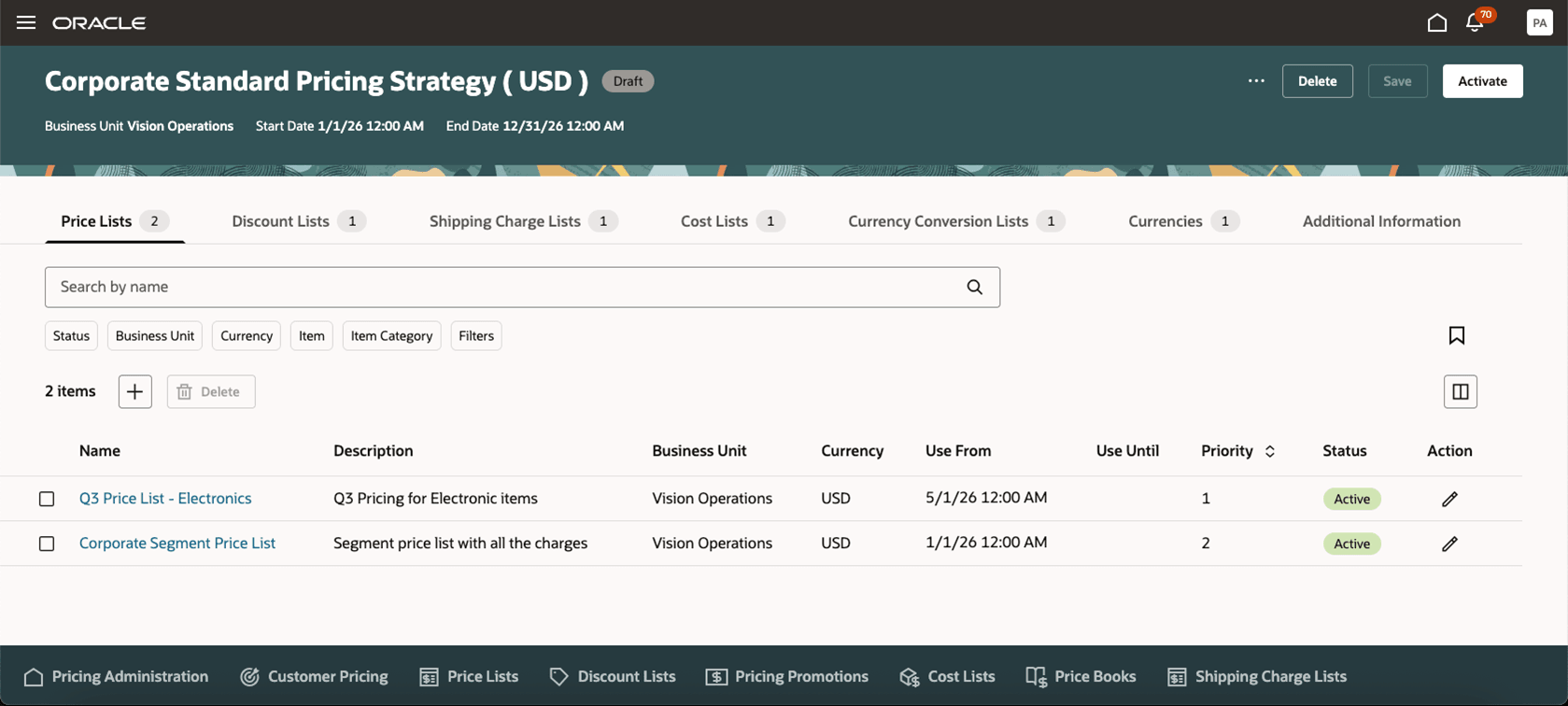Click the Activate button
Viewport: 1568px width, 706px height.
pyautogui.click(x=1483, y=81)
